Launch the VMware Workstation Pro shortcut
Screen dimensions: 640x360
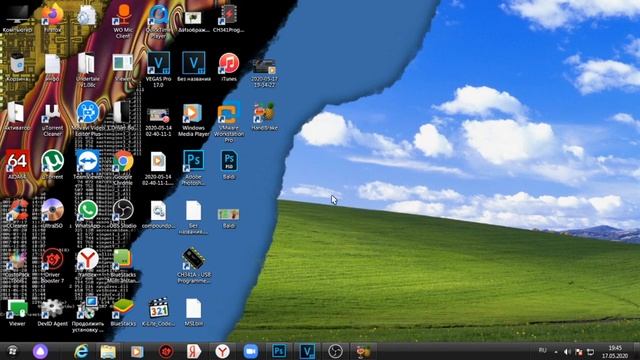(x=229, y=122)
